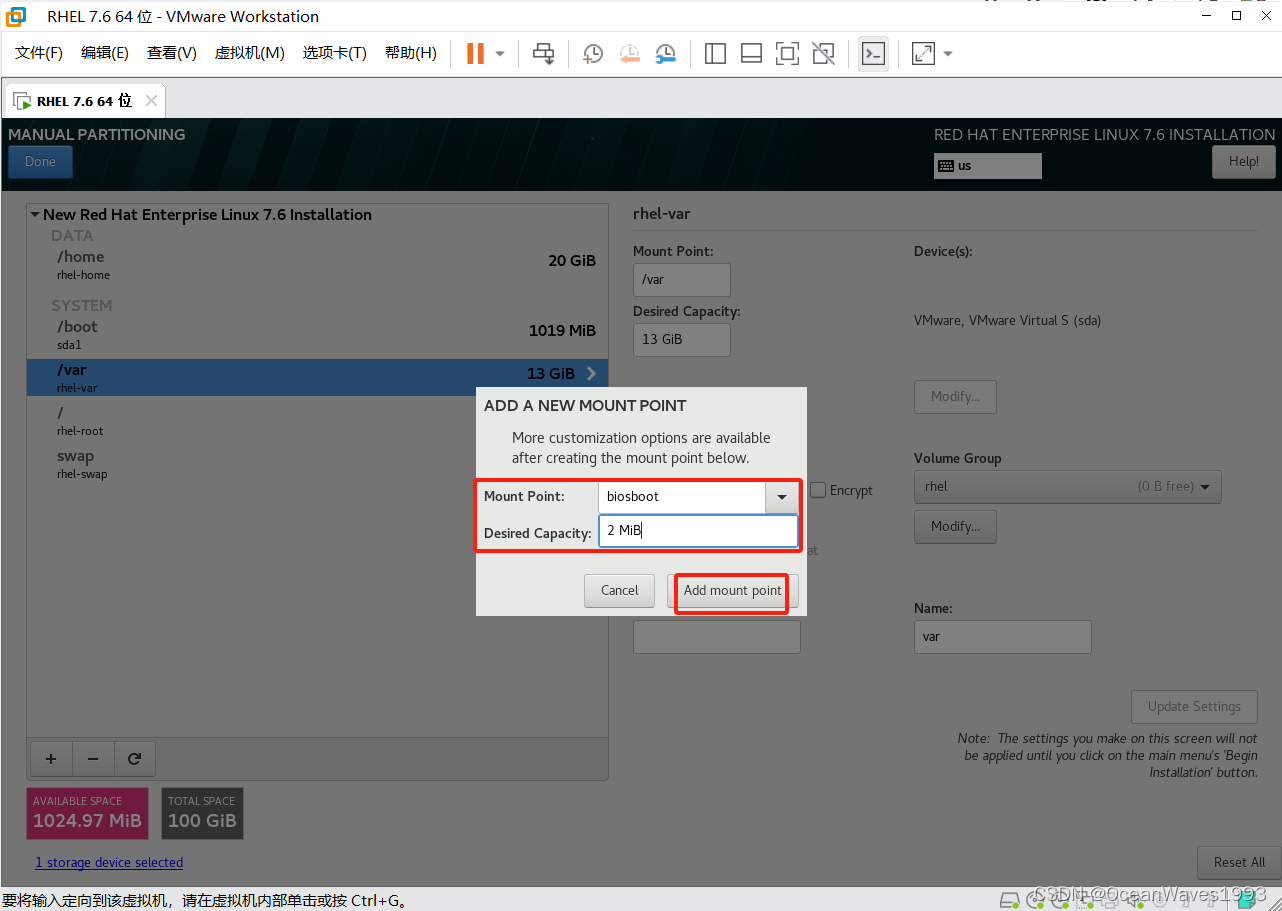Open the 帮助(H) menu

411,53
